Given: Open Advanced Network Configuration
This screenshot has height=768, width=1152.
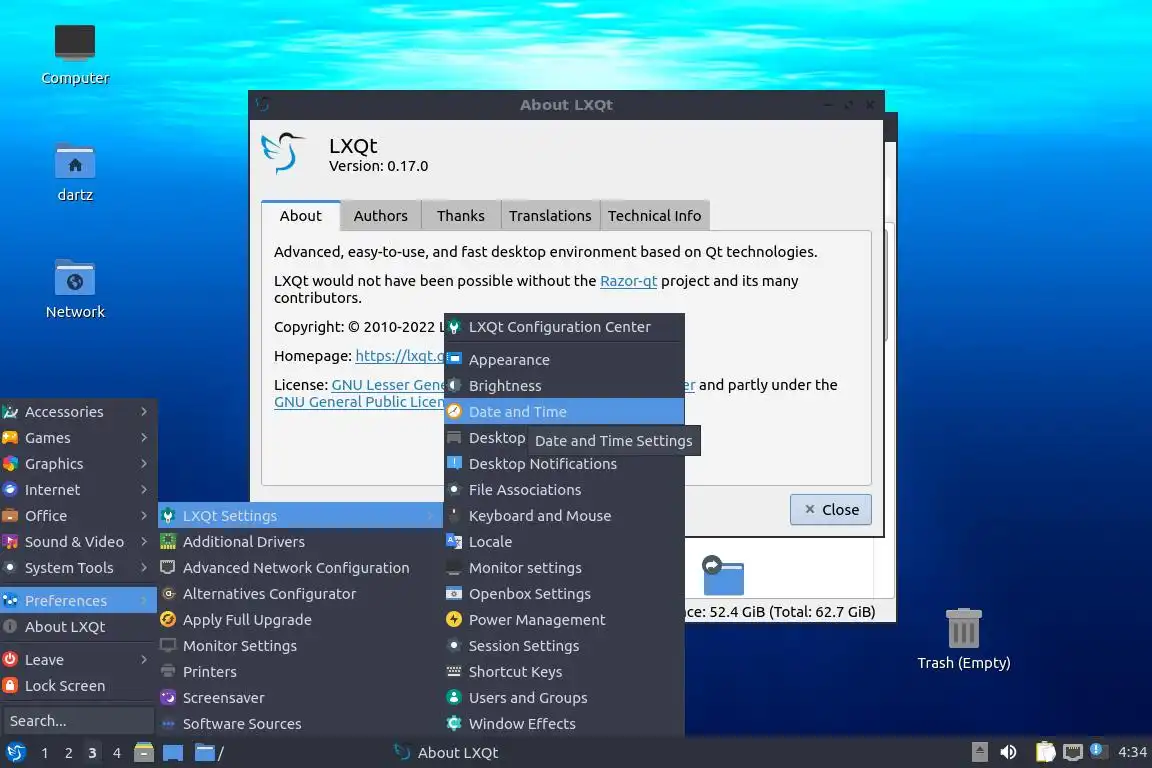Looking at the screenshot, I should [x=300, y=567].
